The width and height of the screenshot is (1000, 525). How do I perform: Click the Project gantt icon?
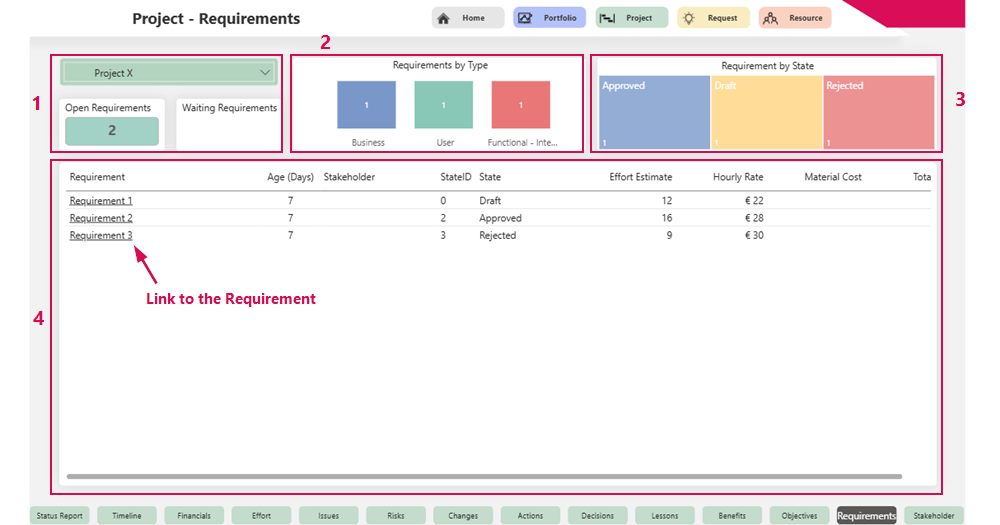click(607, 18)
